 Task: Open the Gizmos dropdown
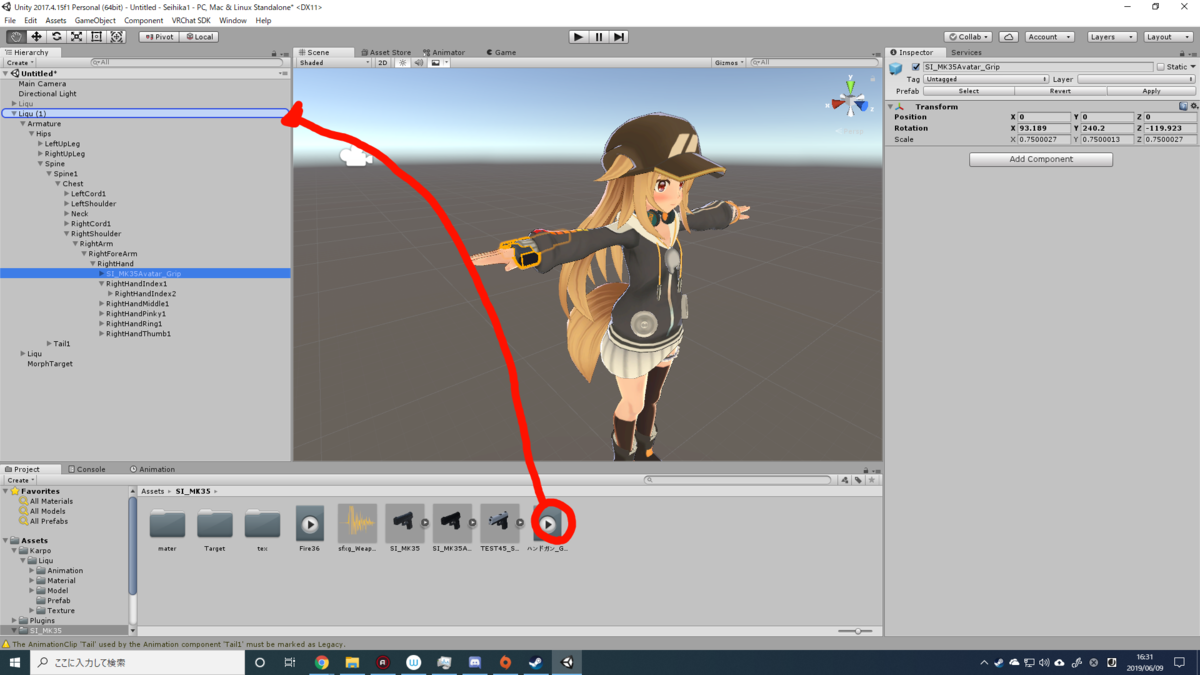[x=729, y=63]
